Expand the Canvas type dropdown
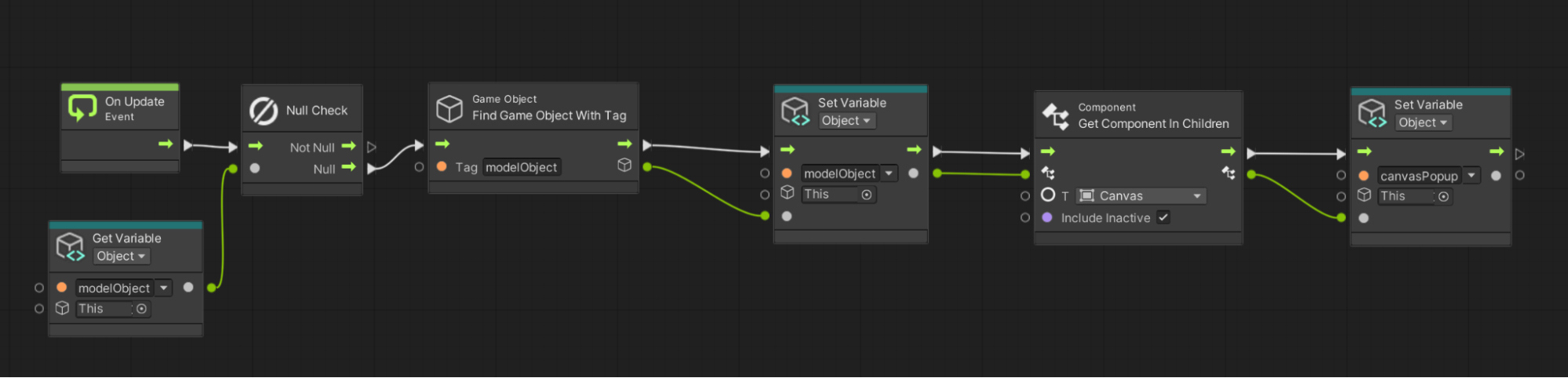 pos(1197,196)
